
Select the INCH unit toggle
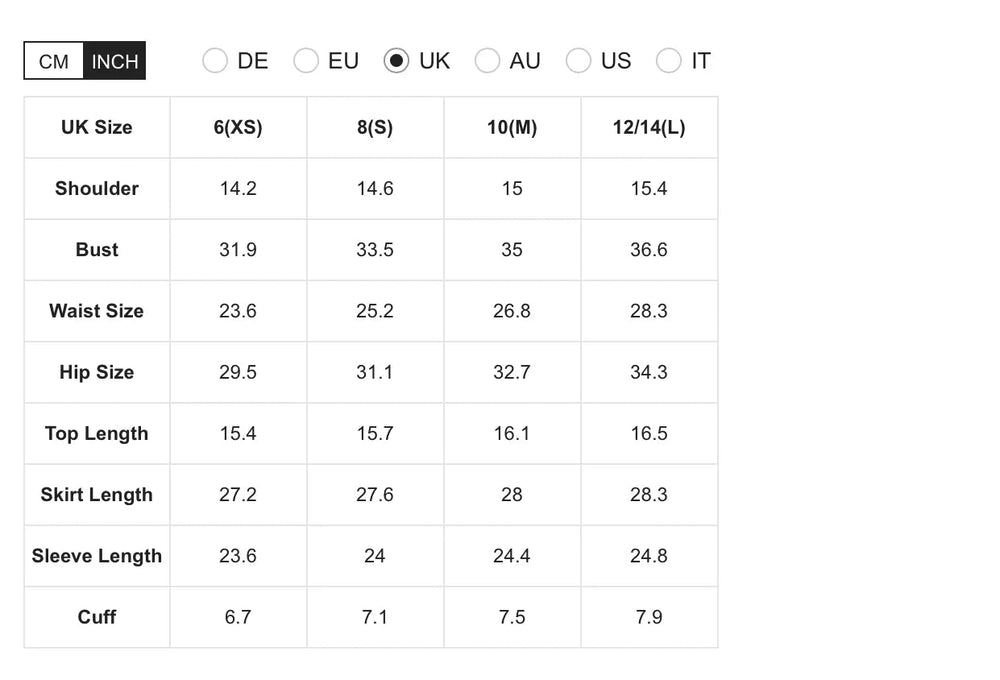point(115,61)
